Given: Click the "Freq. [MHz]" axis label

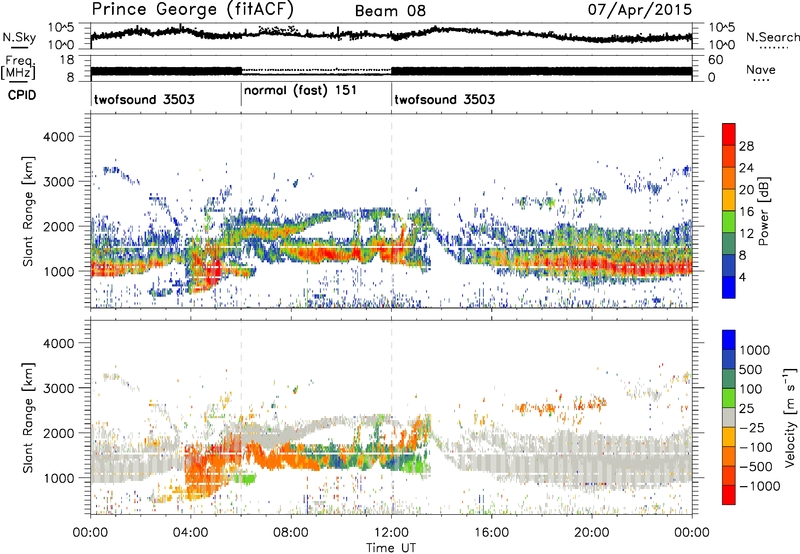Looking at the screenshot, I should pyautogui.click(x=18, y=68).
